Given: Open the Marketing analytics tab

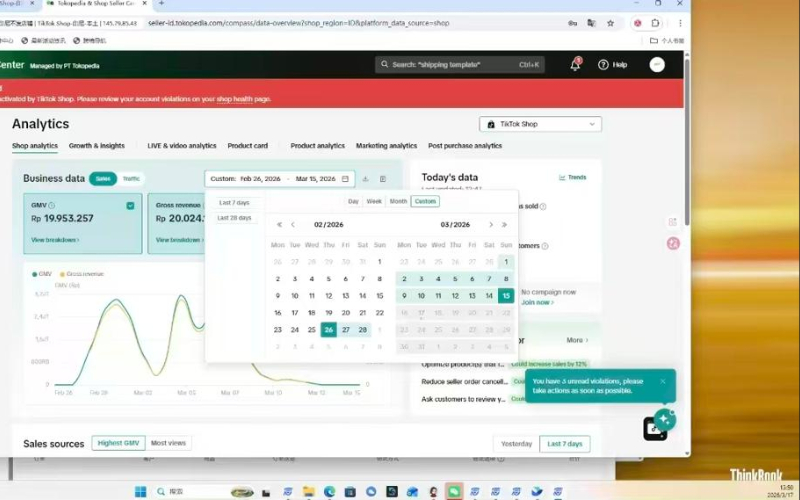Looking at the screenshot, I should click(x=386, y=146).
